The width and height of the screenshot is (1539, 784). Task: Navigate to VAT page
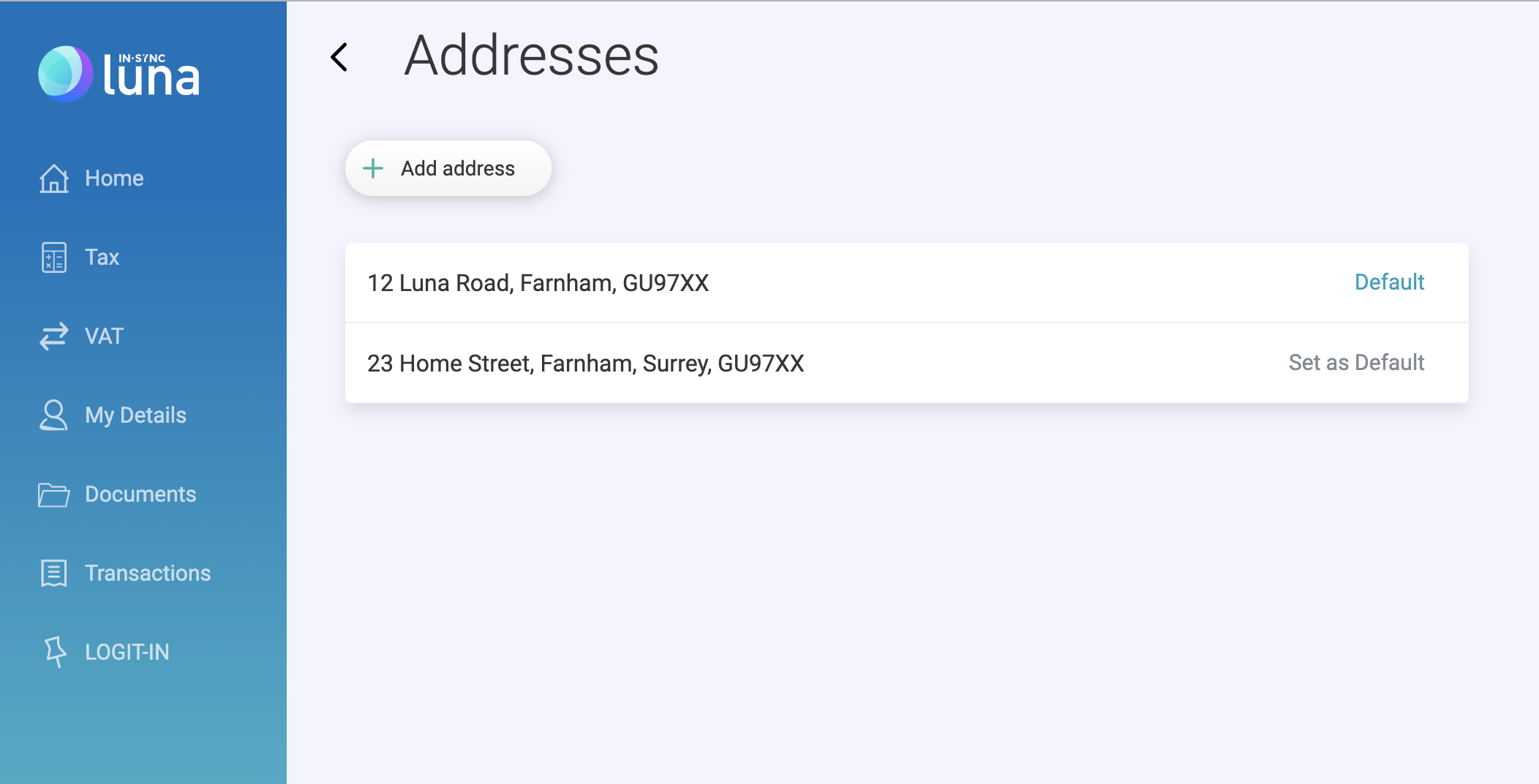(104, 336)
